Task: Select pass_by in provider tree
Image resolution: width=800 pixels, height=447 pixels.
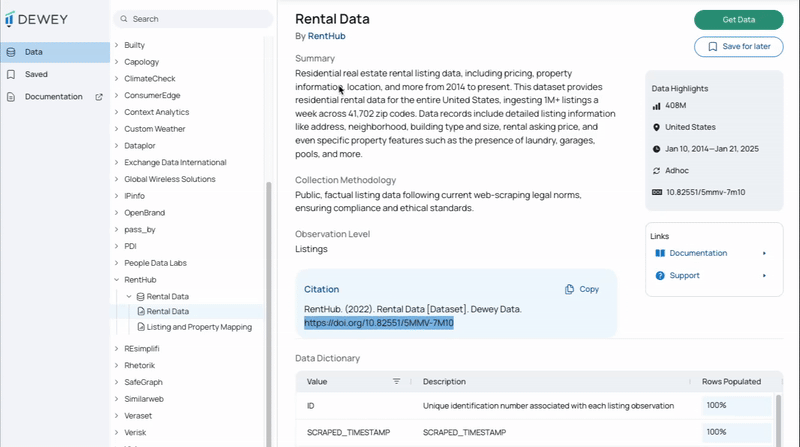Action: 140,230
